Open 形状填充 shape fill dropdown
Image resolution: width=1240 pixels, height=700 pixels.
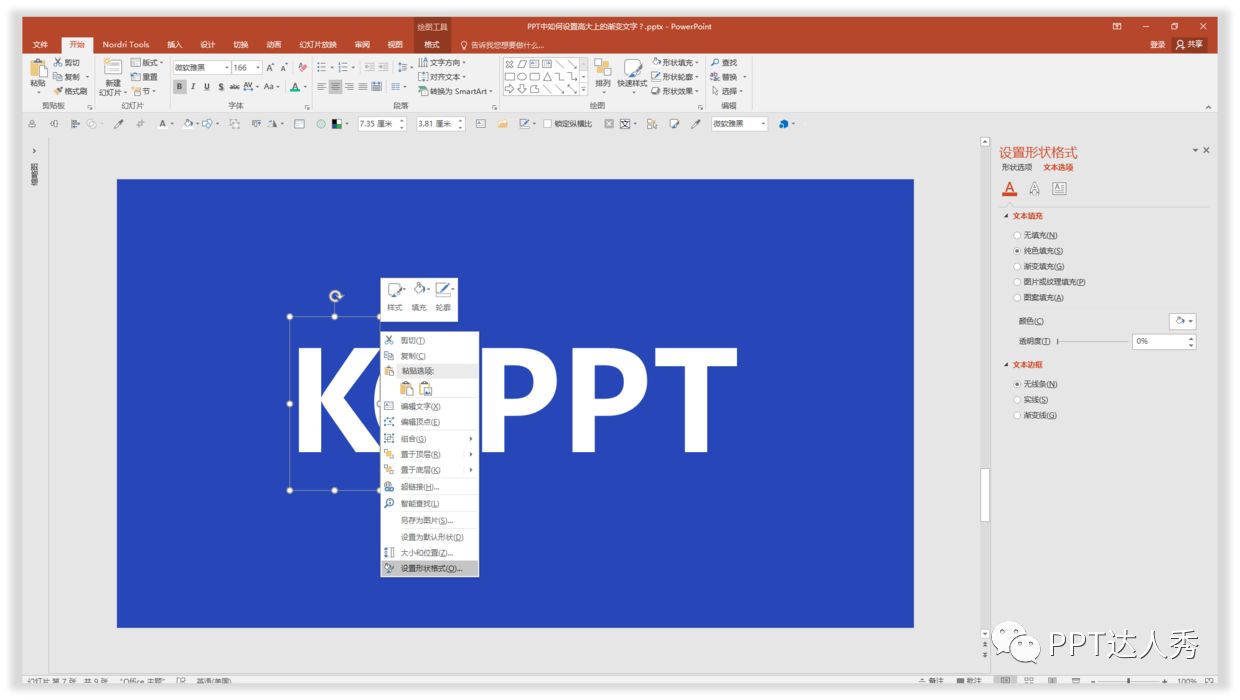point(676,62)
